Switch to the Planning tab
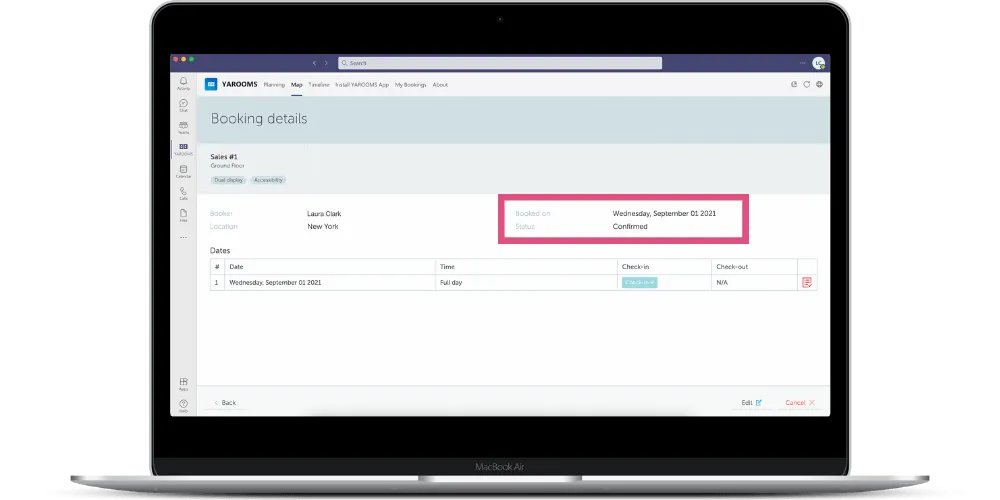The image size is (1000, 500). point(274,85)
